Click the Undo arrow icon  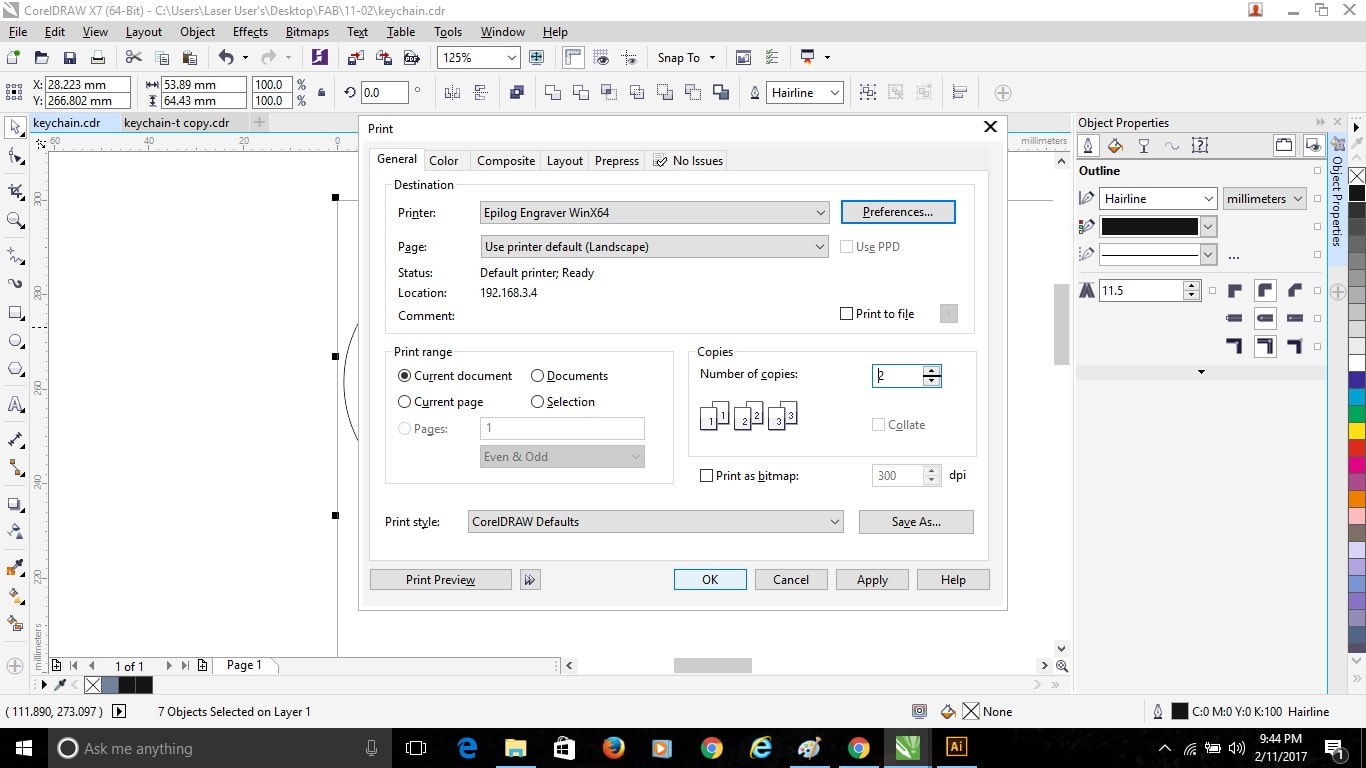pyautogui.click(x=226, y=58)
